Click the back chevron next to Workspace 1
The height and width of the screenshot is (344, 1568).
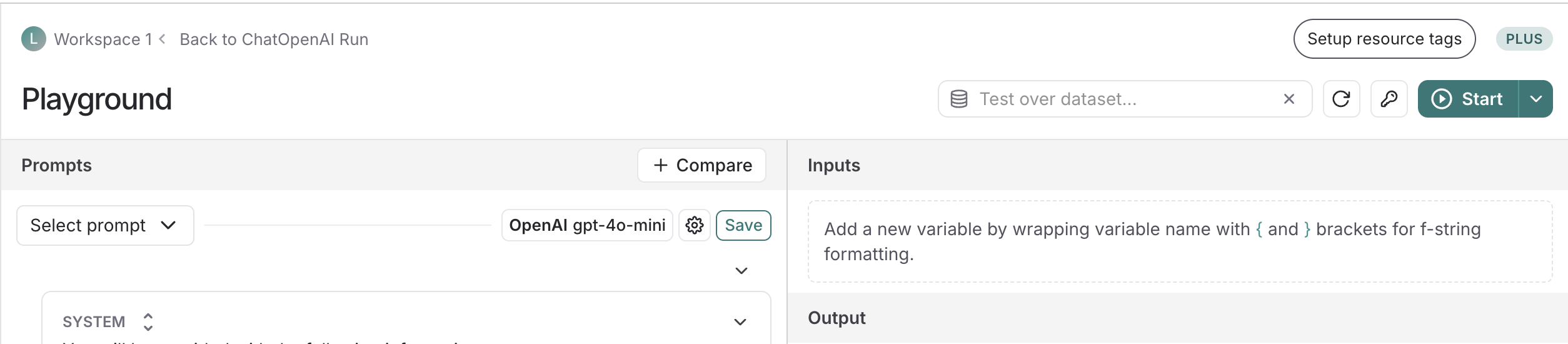click(163, 39)
